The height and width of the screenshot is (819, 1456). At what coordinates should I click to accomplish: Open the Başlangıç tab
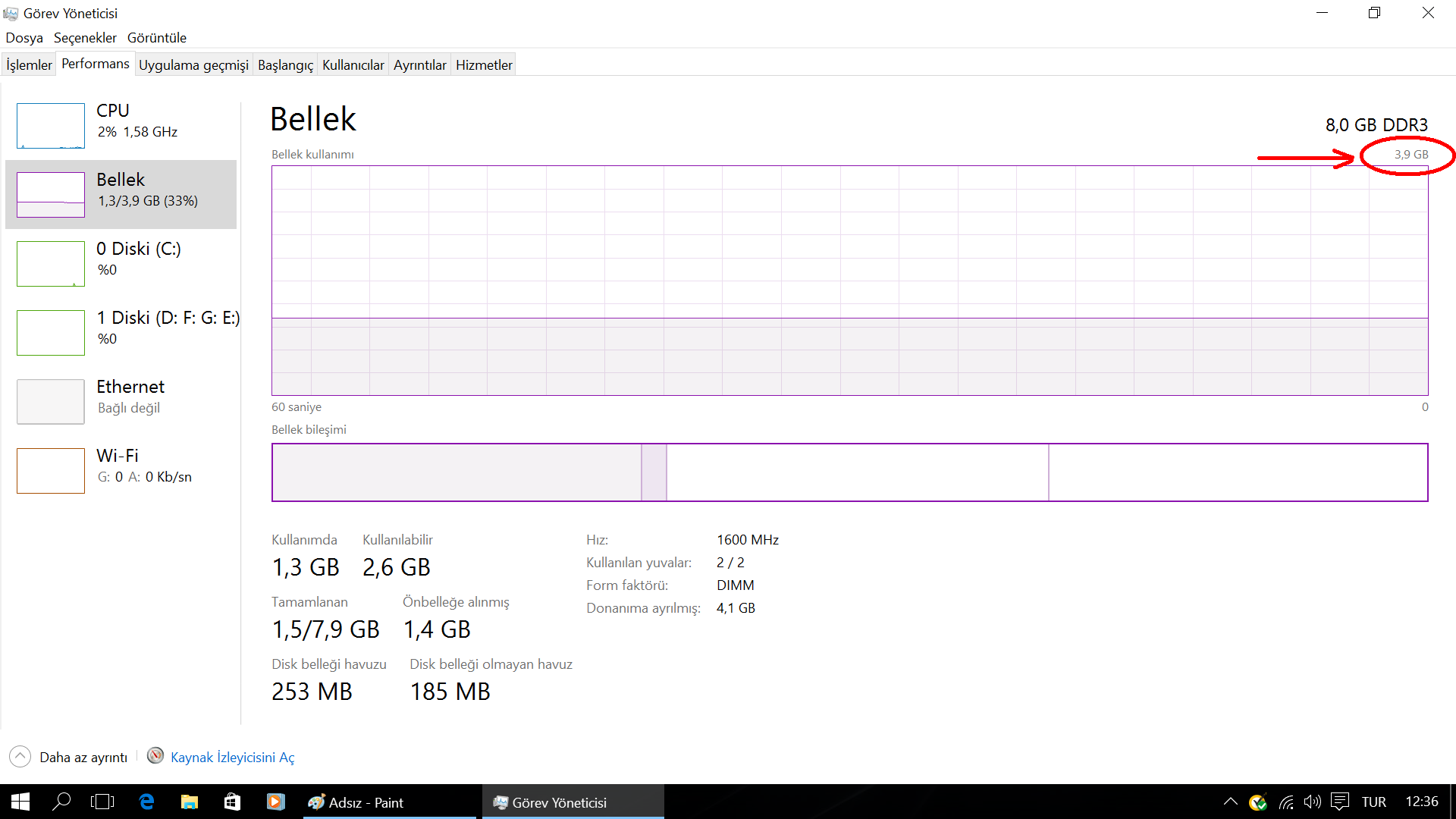[x=285, y=65]
